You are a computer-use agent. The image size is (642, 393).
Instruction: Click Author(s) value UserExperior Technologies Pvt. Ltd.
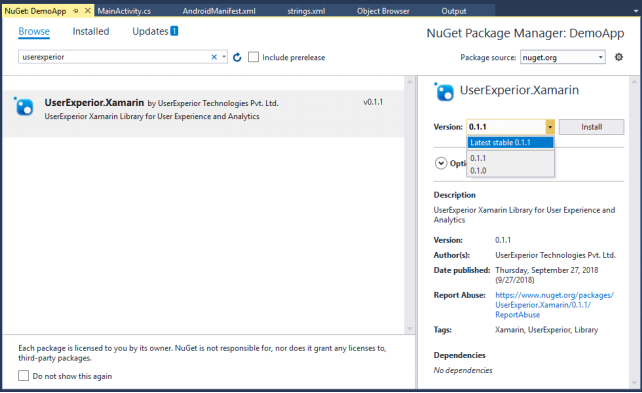[555, 255]
